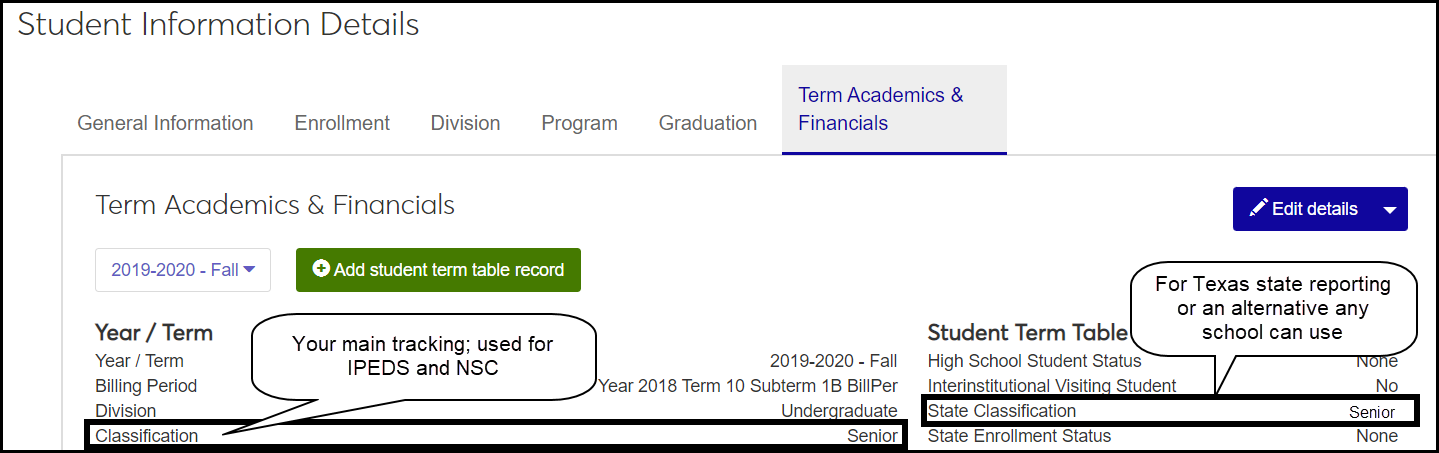Open the Graduation tab
The image size is (1439, 453).
[x=707, y=123]
